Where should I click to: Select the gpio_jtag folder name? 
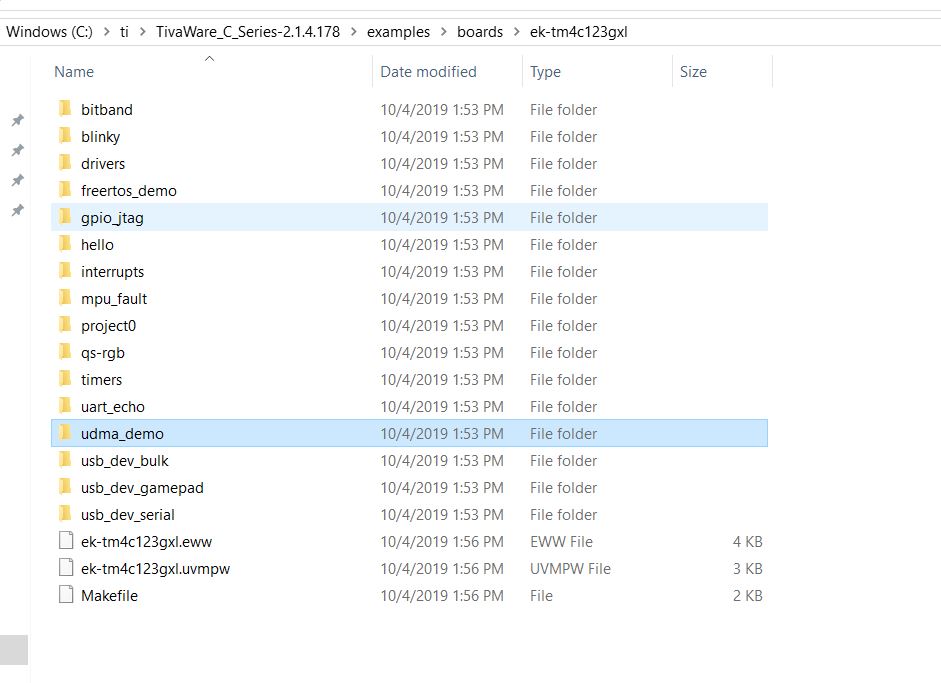(x=112, y=218)
